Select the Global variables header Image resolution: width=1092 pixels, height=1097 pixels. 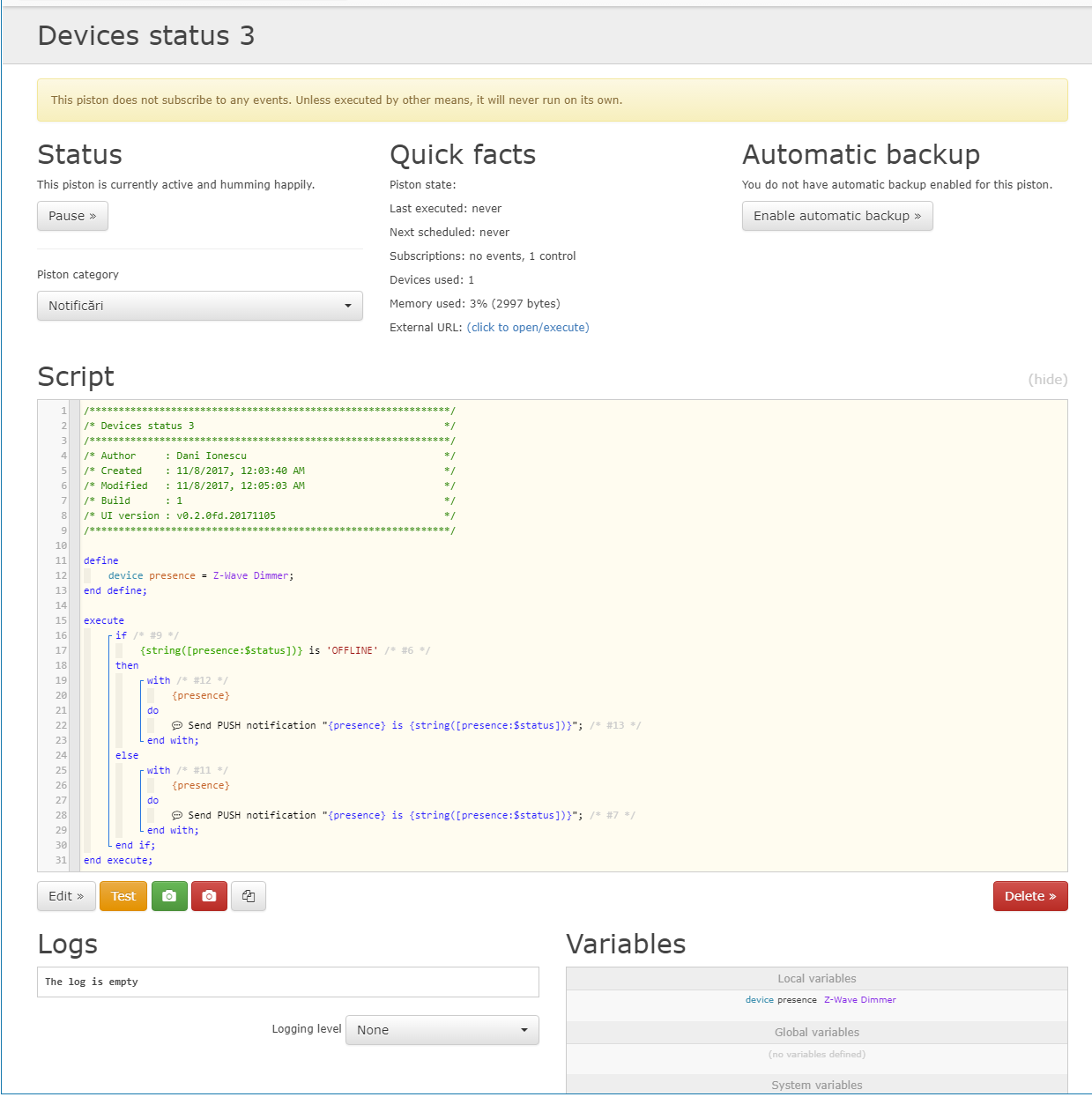pyautogui.click(x=816, y=1033)
